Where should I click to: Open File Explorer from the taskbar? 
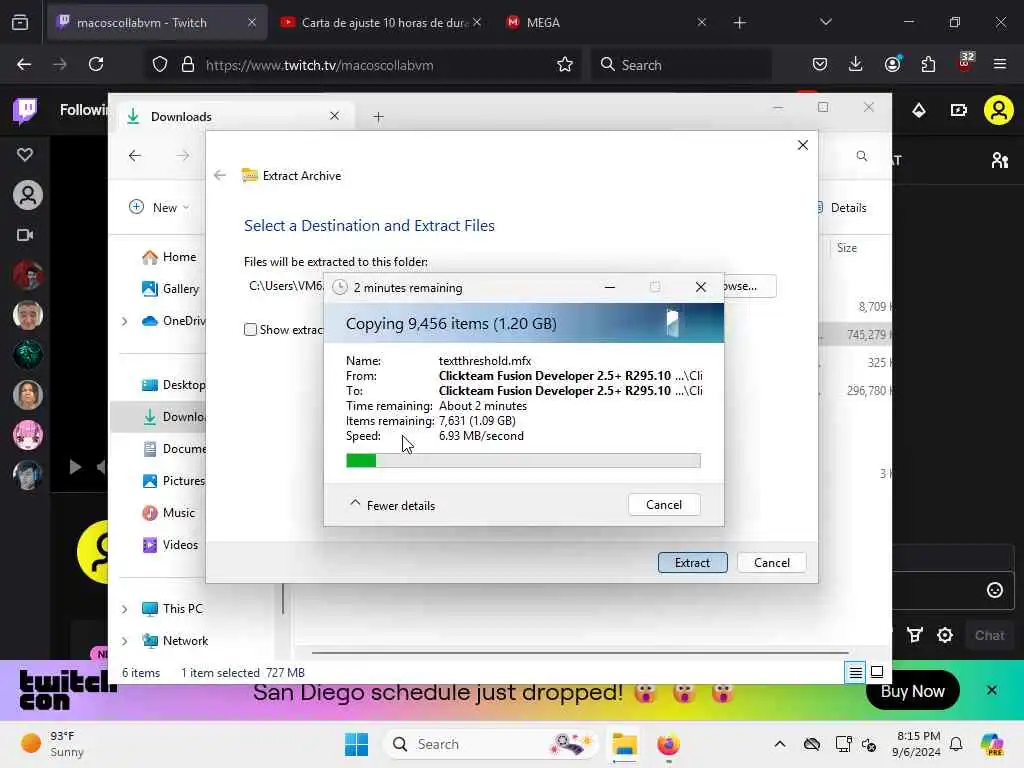pos(624,744)
